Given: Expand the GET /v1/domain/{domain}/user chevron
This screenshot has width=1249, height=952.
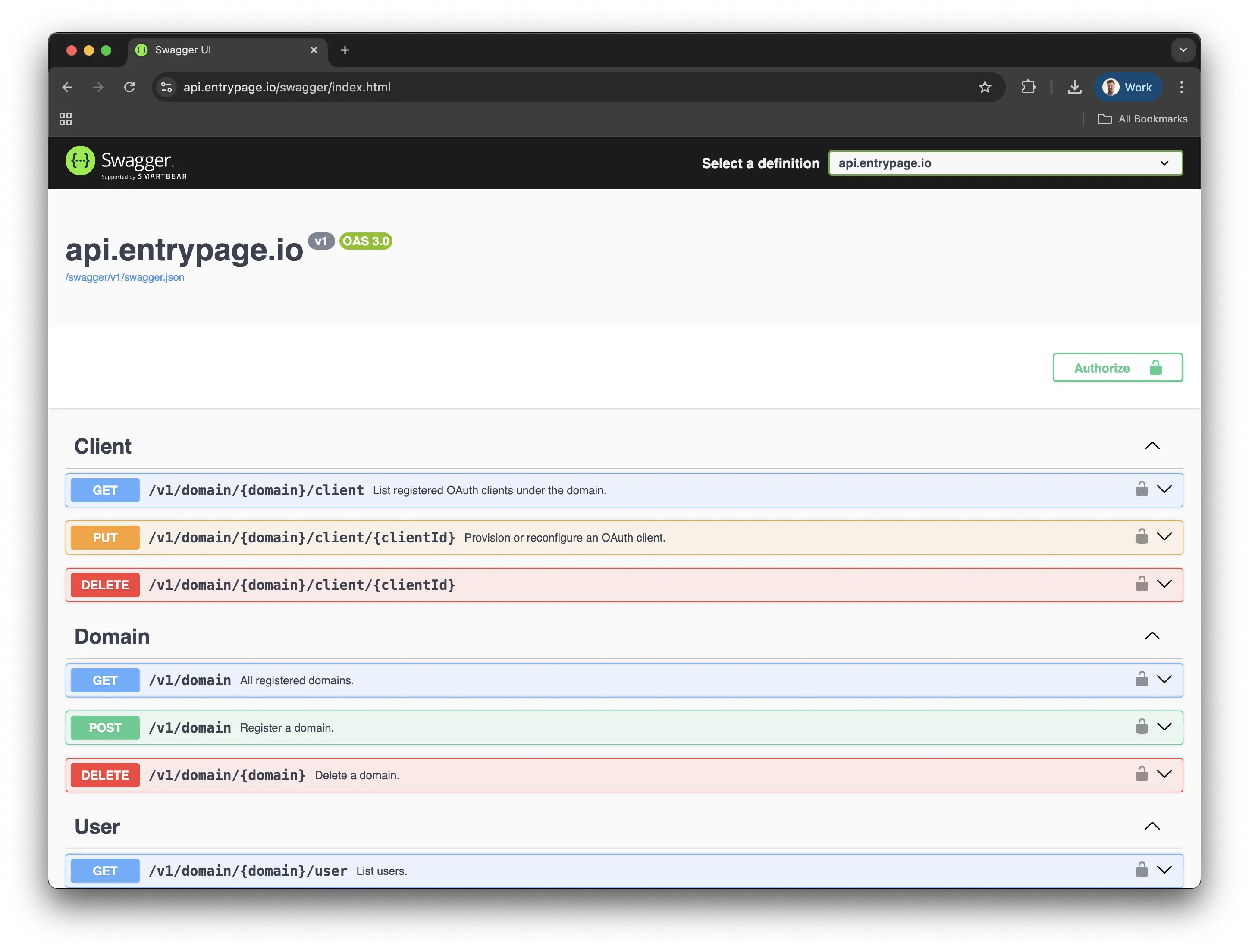Looking at the screenshot, I should click(x=1164, y=871).
